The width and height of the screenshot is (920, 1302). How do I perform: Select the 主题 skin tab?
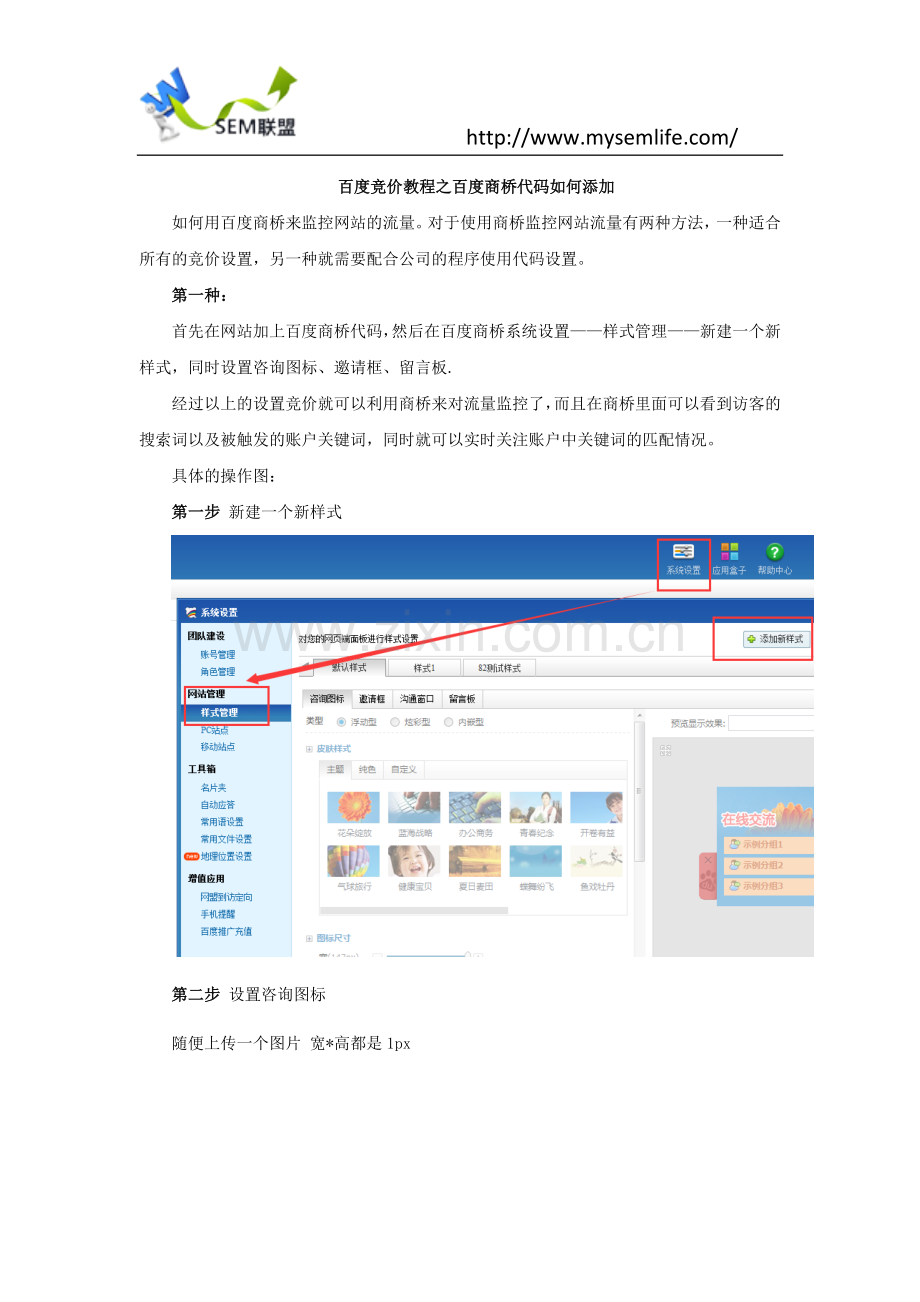[x=336, y=769]
